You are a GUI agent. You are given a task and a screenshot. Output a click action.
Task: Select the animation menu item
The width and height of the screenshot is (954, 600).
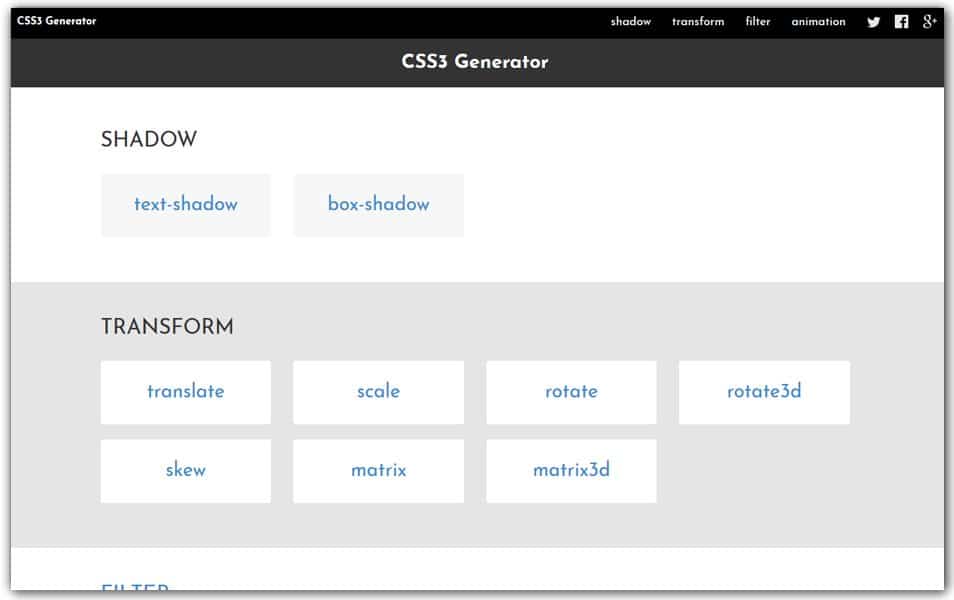click(818, 21)
